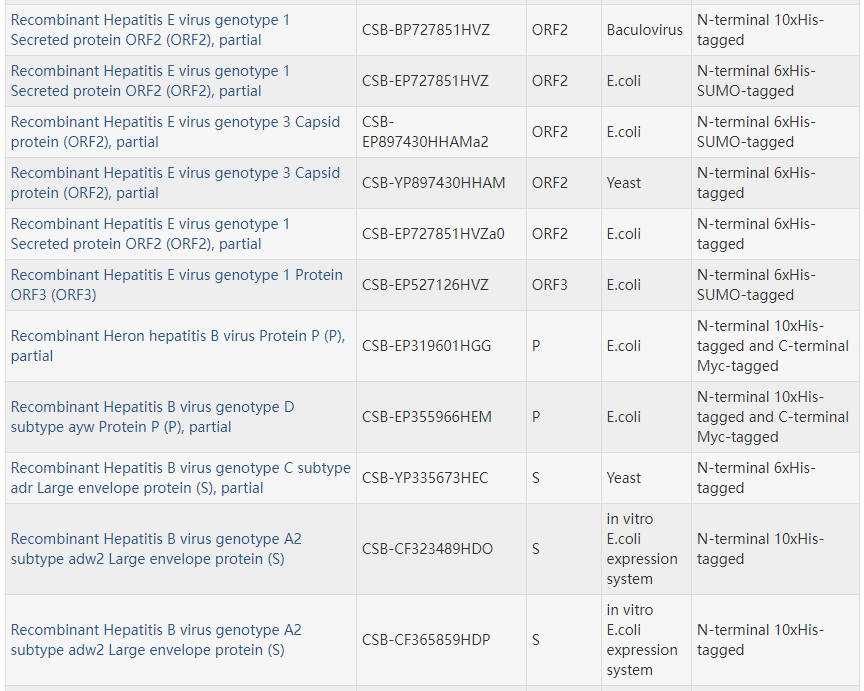Click the ORF3 target name cell
Viewport: 864px width, 691px height.
point(549,285)
